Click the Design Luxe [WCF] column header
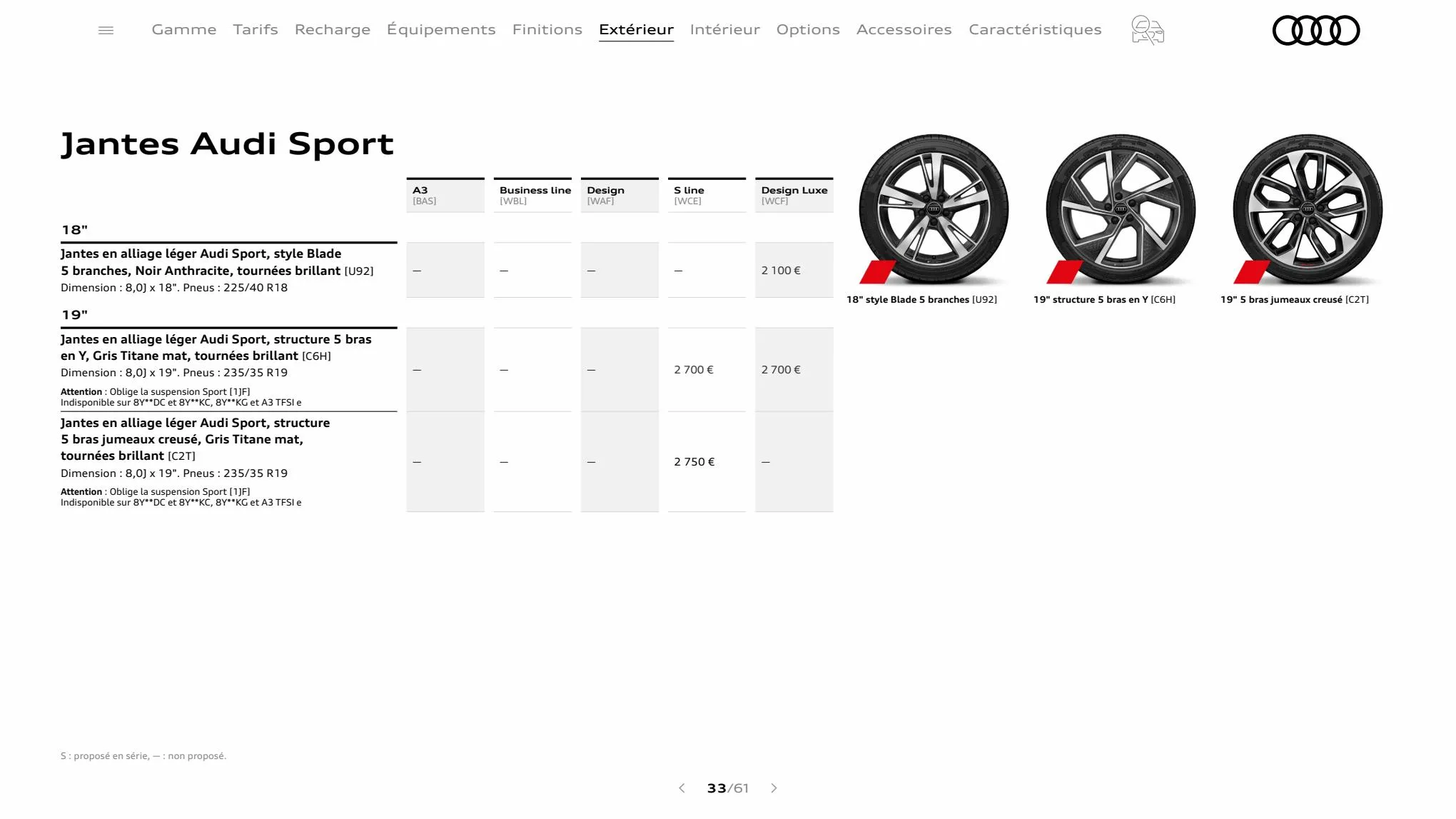The height and width of the screenshot is (819, 1456). point(794,195)
